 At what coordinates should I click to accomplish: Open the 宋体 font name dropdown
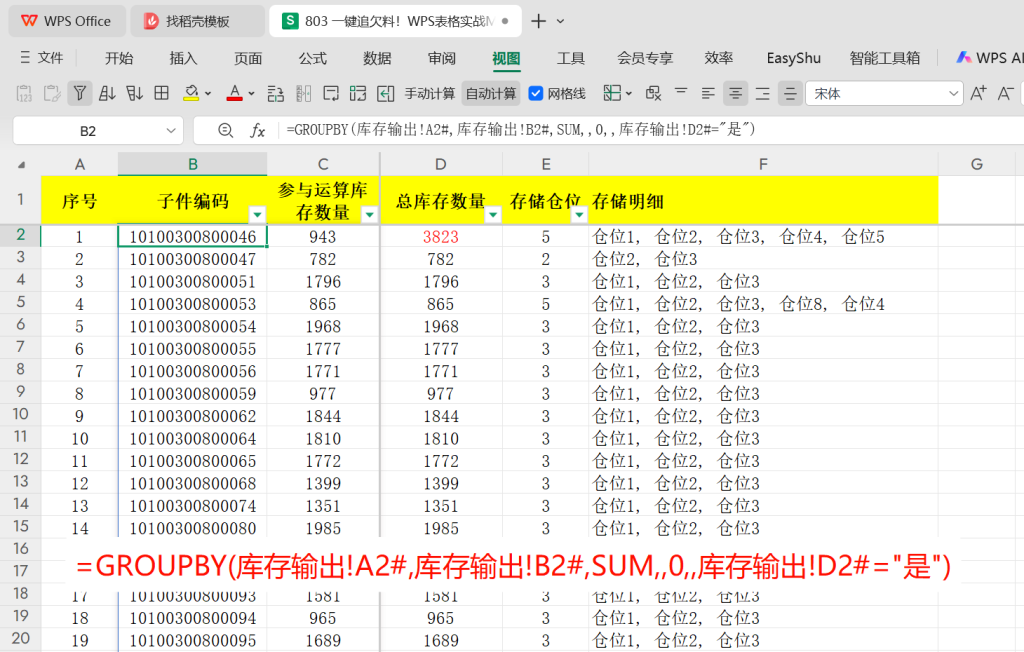953,94
